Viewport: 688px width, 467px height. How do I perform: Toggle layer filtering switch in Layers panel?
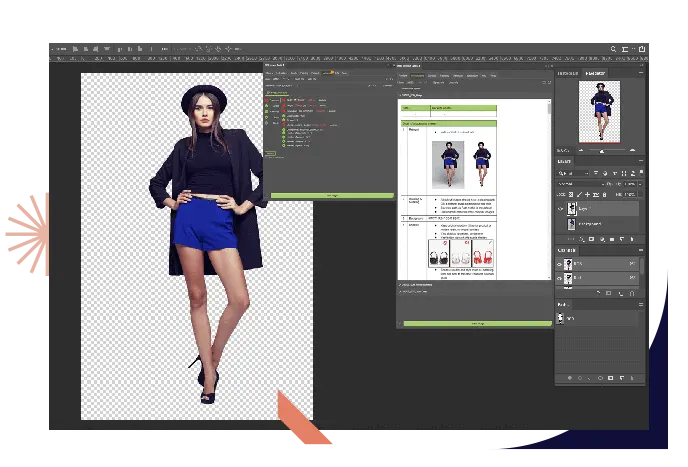point(641,172)
